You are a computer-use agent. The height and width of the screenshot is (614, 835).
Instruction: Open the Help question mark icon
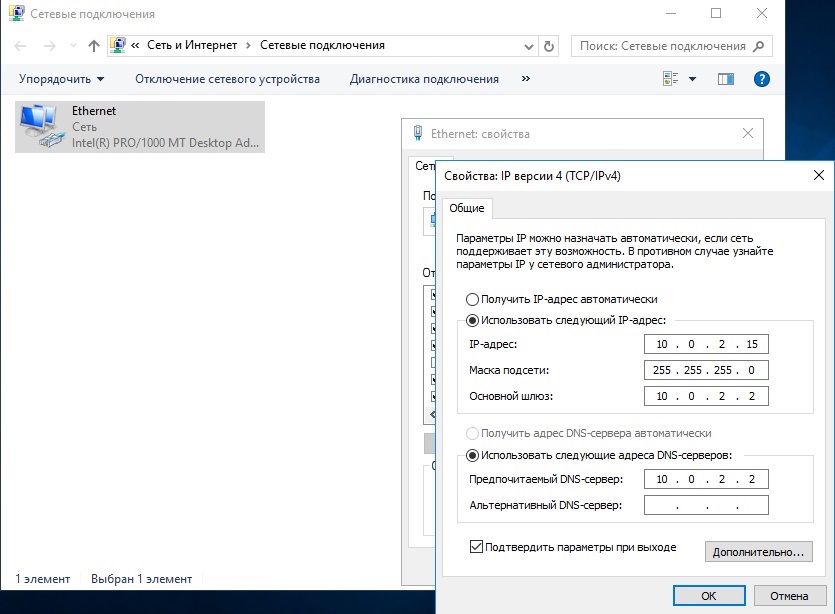point(760,79)
